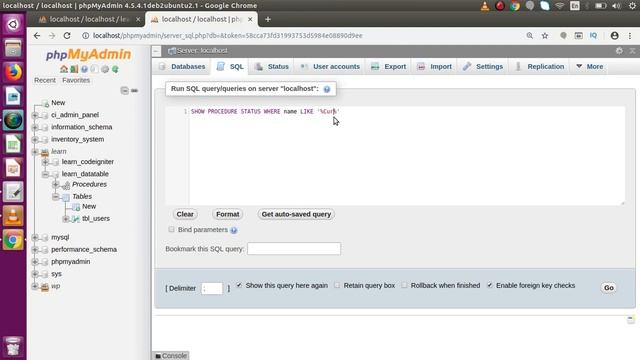640x360 pixels.
Task: Open VLC from Ubuntu launcher
Action: (x=13, y=216)
